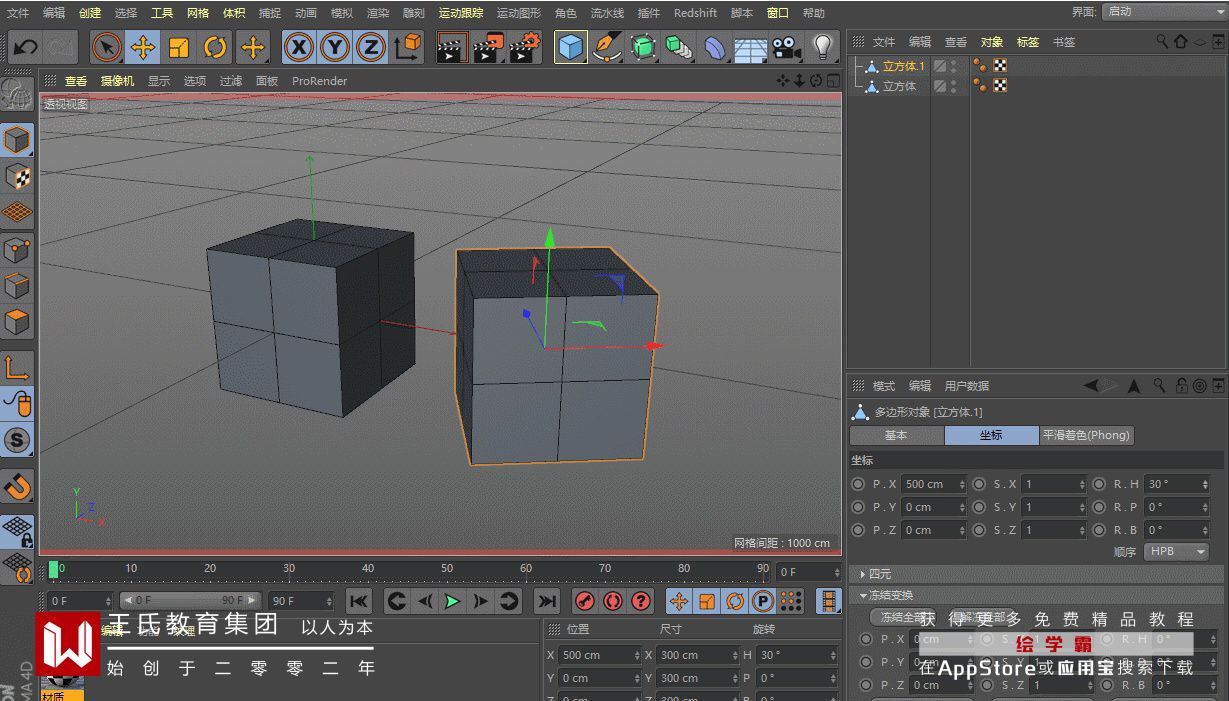Click attribute manager search magnifier icon
Image resolution: width=1229 pixels, height=701 pixels.
point(1159,386)
